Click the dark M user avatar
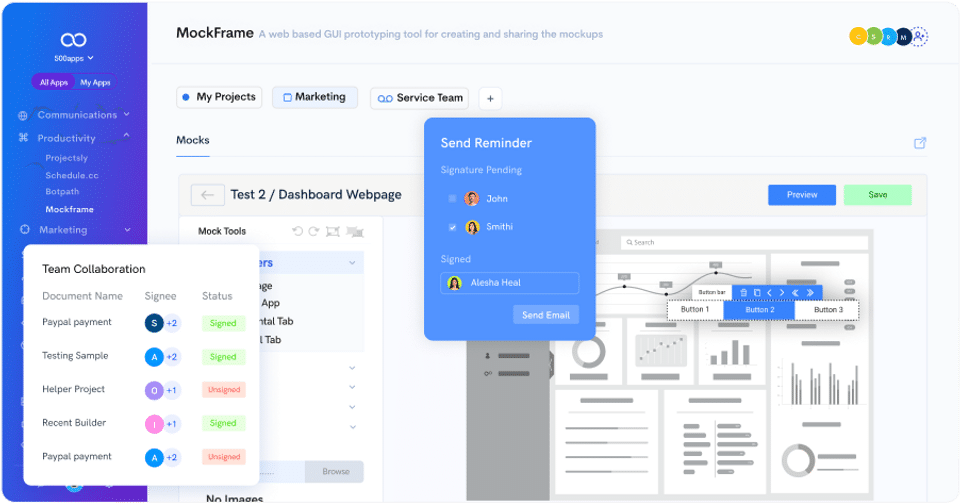 point(904,37)
